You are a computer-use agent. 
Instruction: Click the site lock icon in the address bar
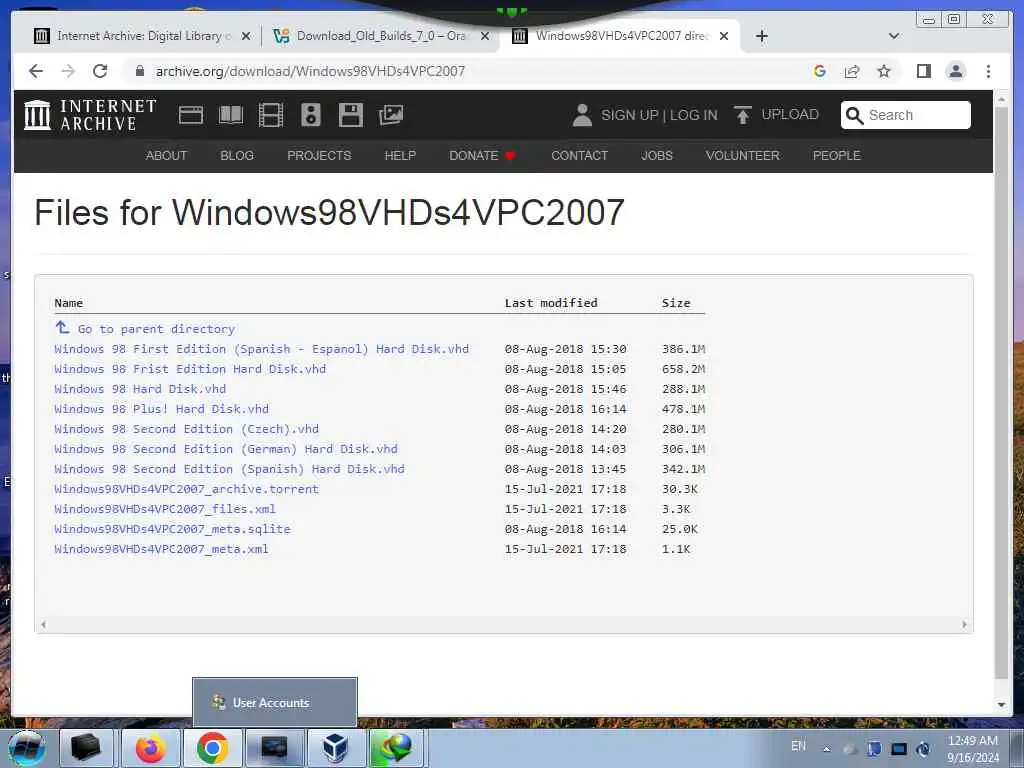pyautogui.click(x=139, y=71)
